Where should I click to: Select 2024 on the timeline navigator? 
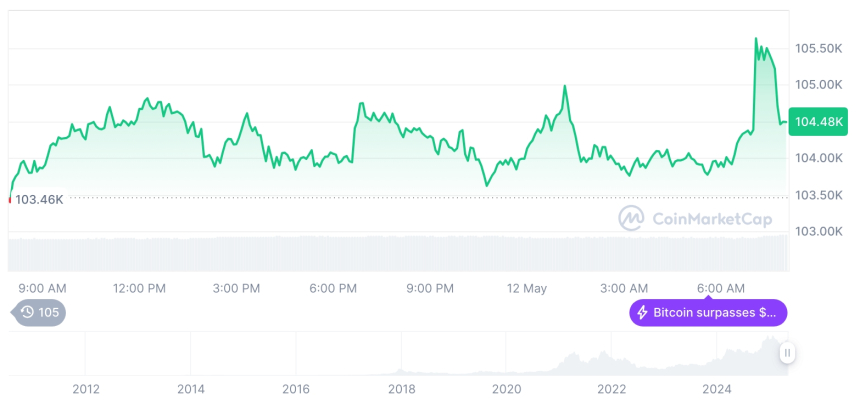pos(717,389)
